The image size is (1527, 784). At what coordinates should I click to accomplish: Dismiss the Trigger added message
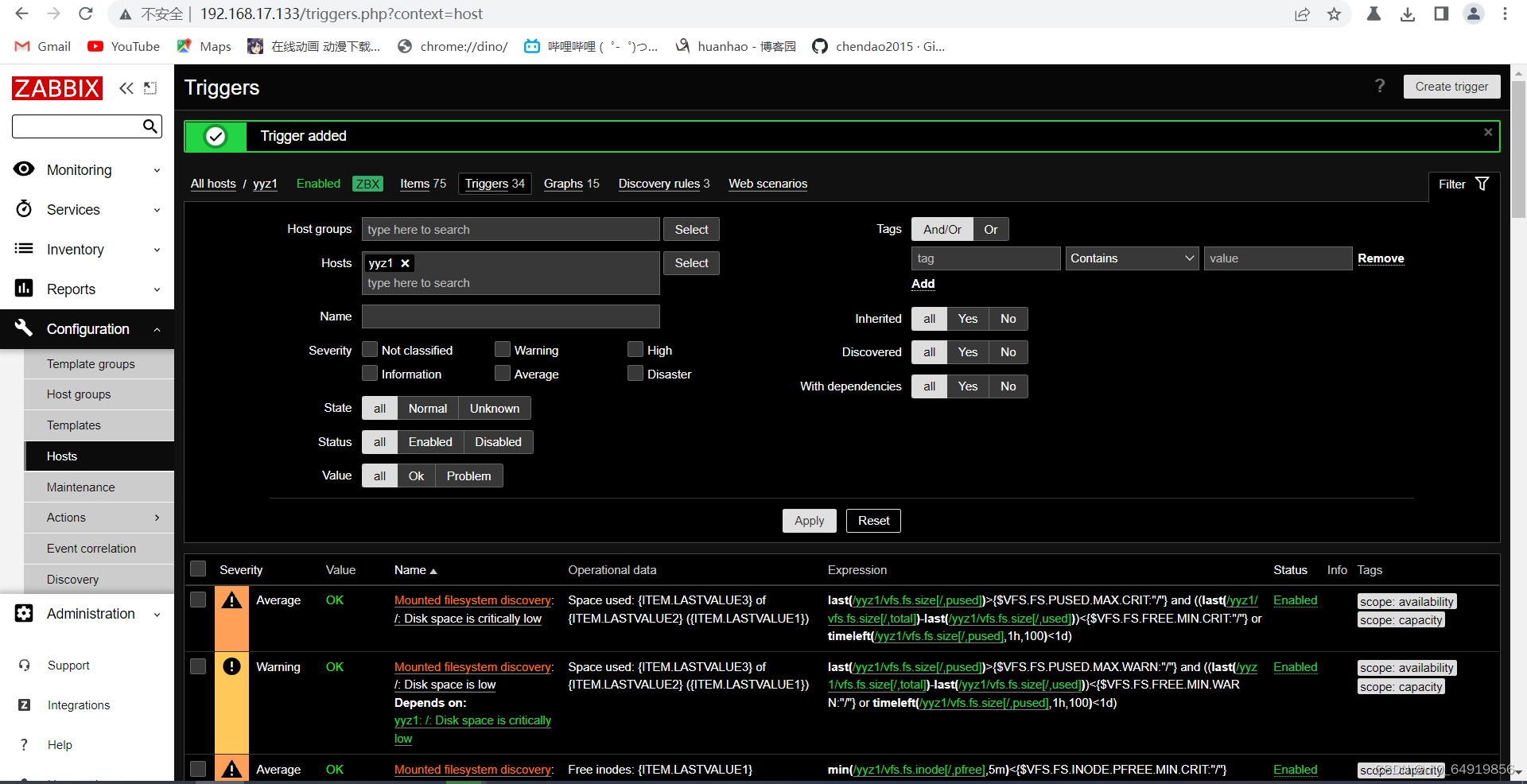(1488, 132)
